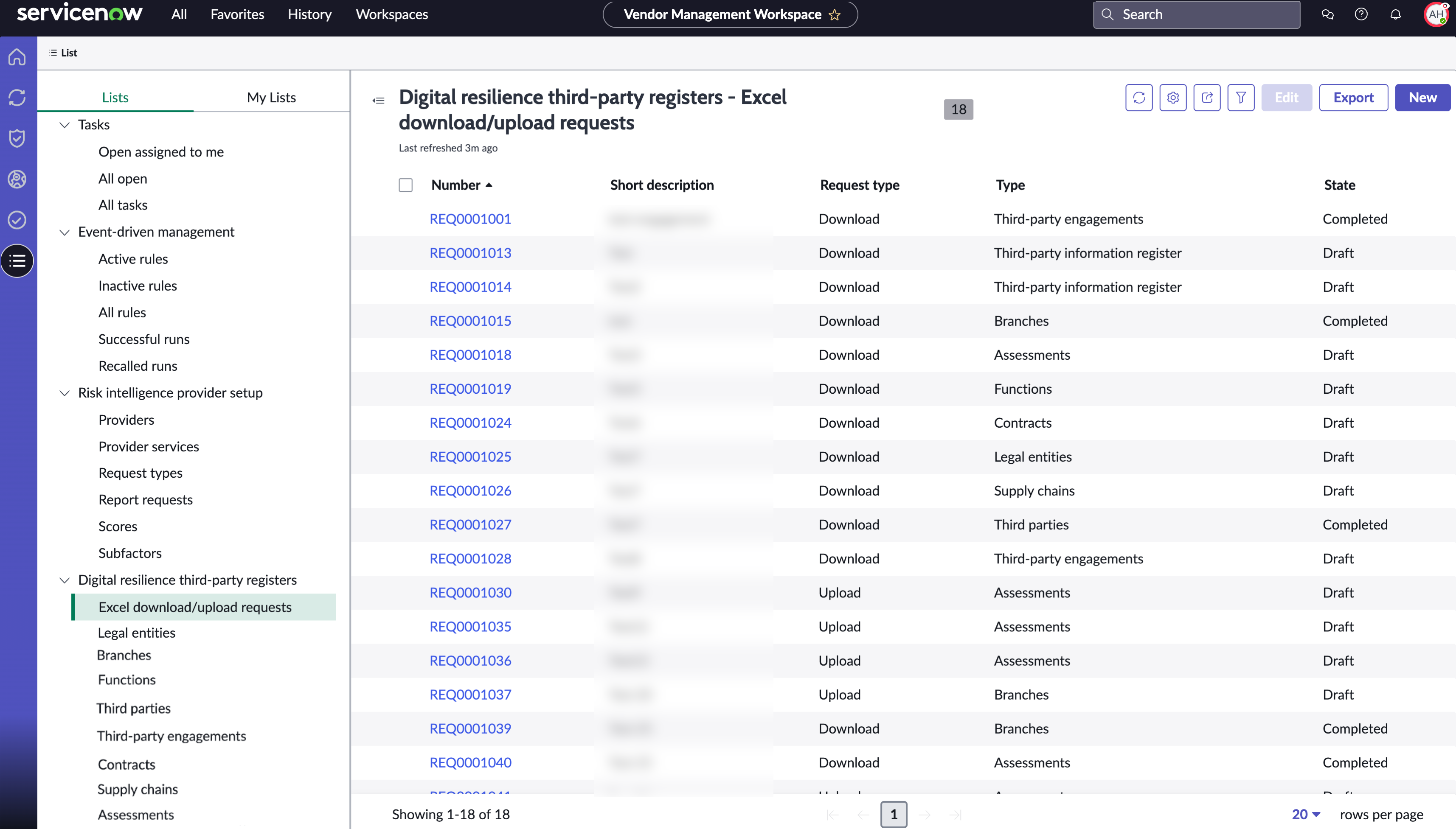Open record REQ0001001
The height and width of the screenshot is (829, 1456).
pyautogui.click(x=470, y=219)
